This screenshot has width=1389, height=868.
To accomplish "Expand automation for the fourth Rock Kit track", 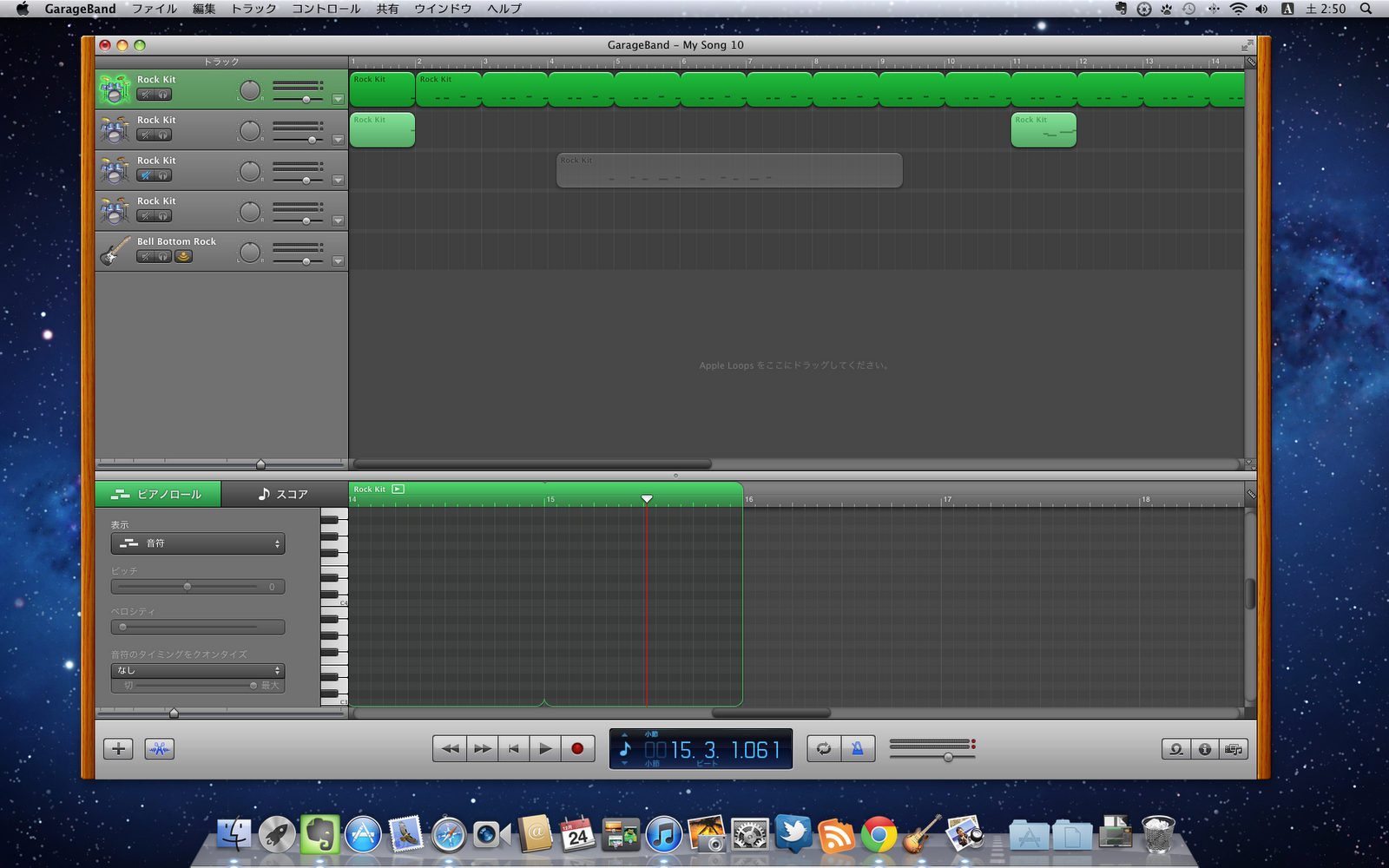I will click(x=338, y=221).
